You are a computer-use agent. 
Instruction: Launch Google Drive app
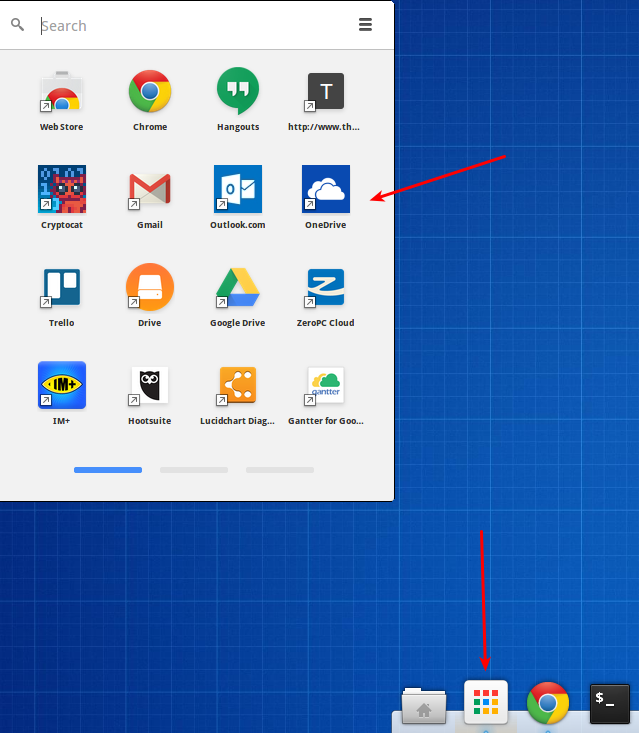238,287
